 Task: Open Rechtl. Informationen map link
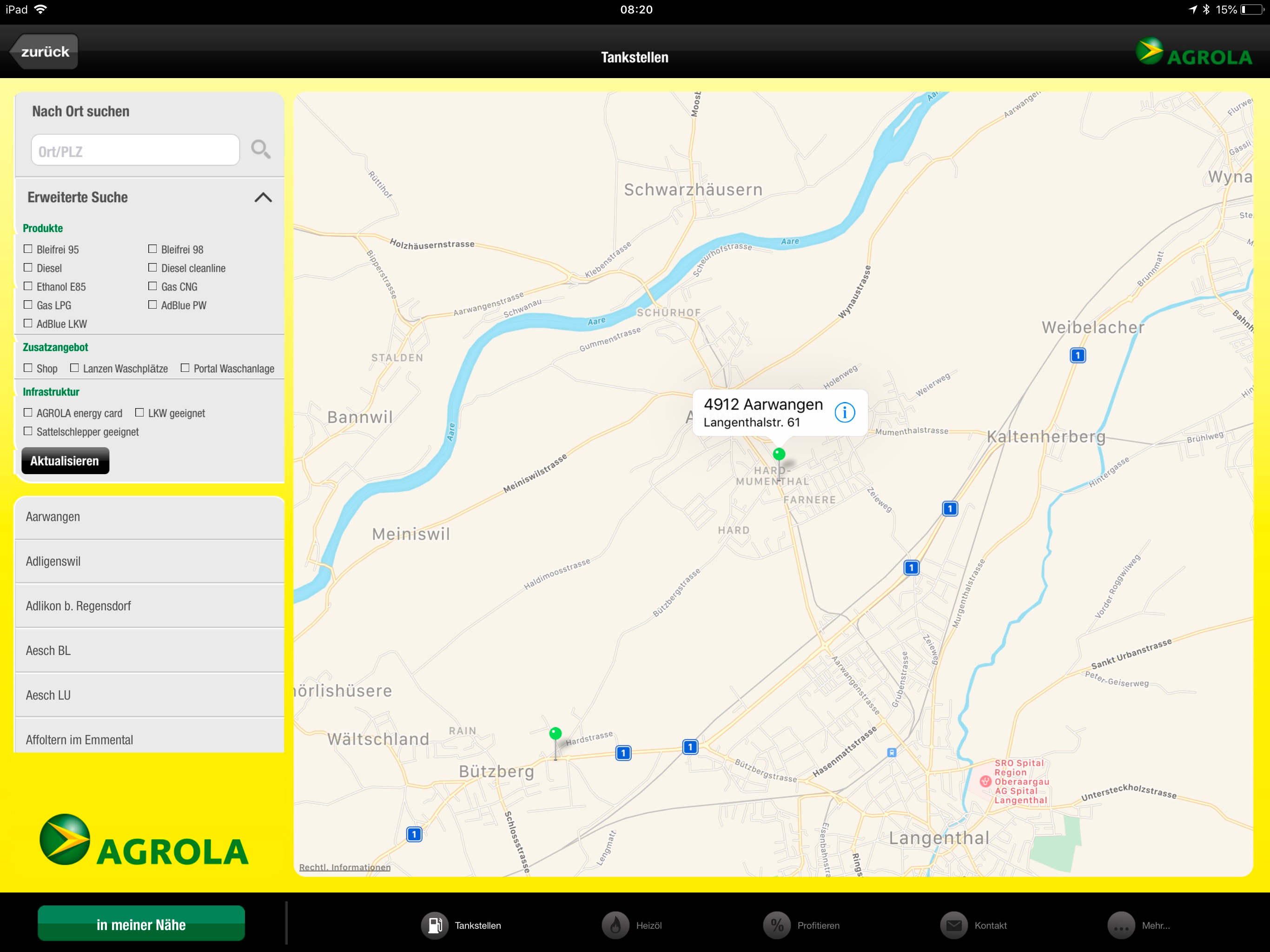(344, 867)
